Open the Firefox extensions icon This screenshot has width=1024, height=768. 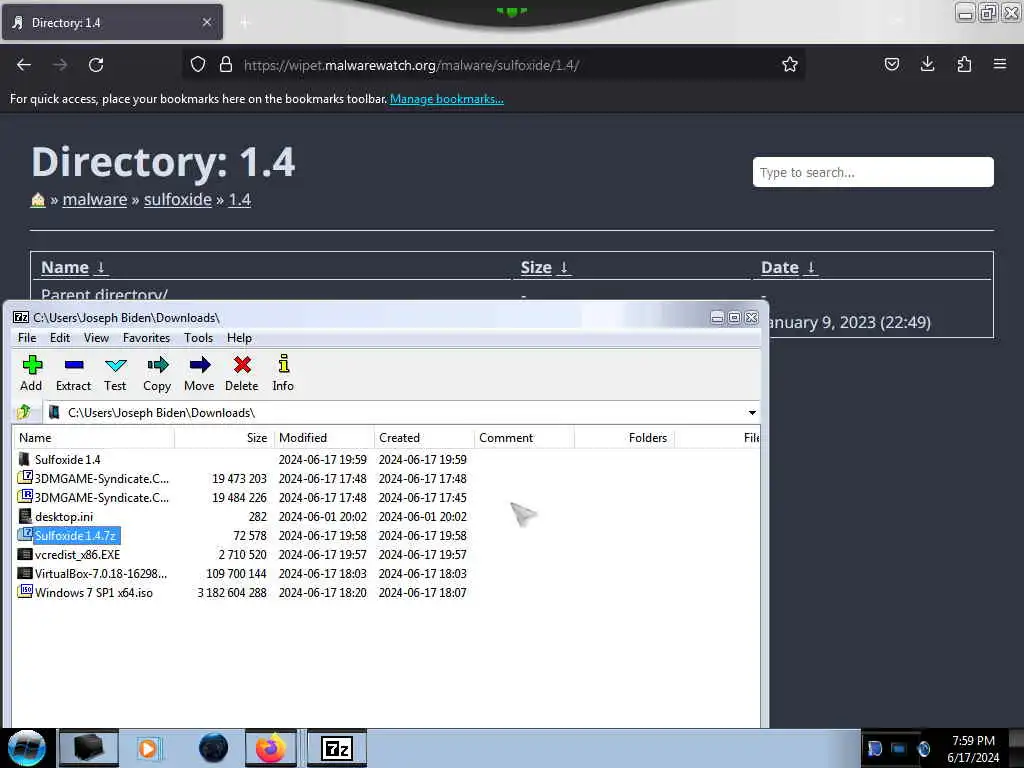pyautogui.click(x=964, y=65)
